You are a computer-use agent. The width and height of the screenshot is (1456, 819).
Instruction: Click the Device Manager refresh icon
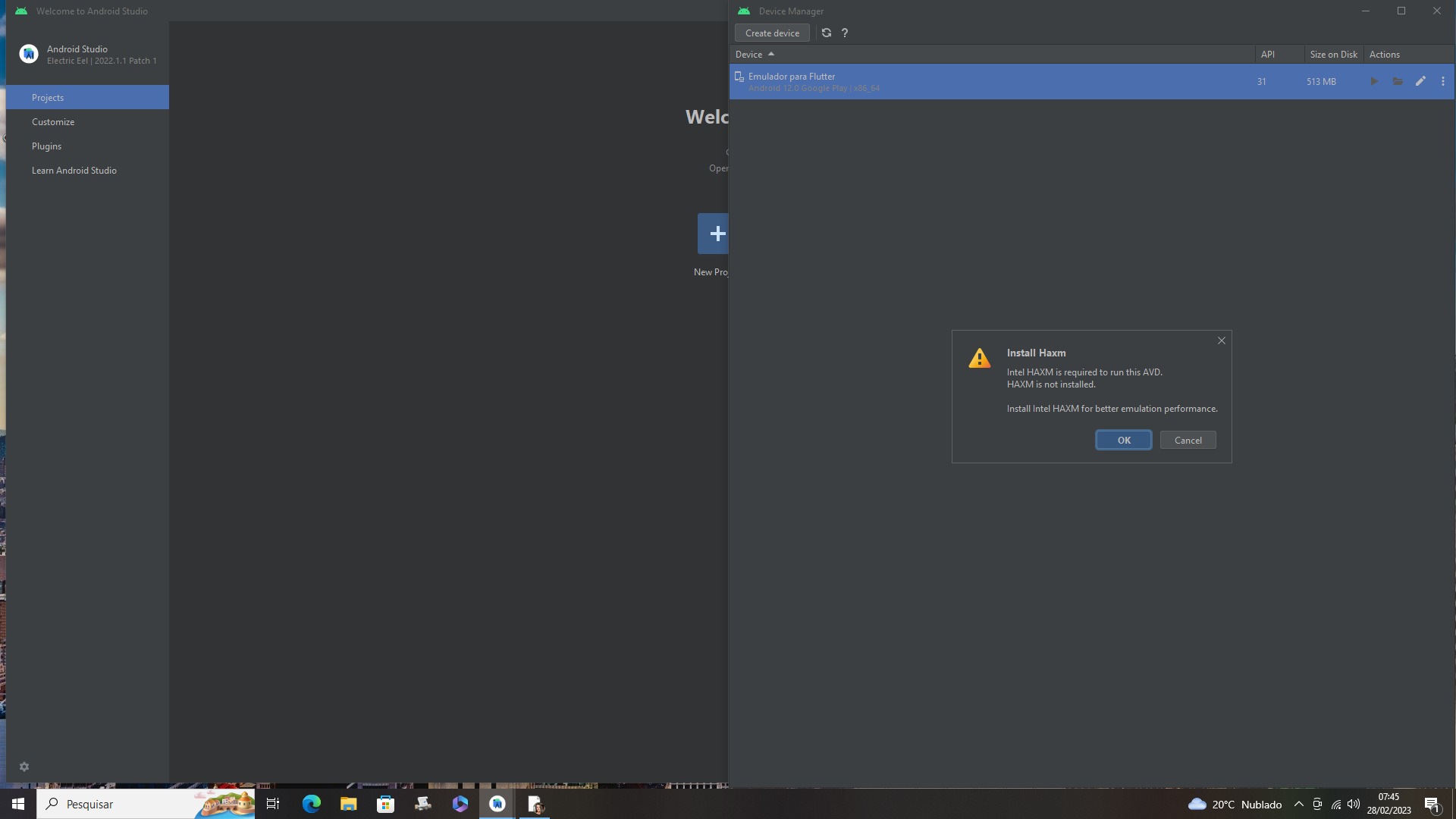click(x=825, y=32)
